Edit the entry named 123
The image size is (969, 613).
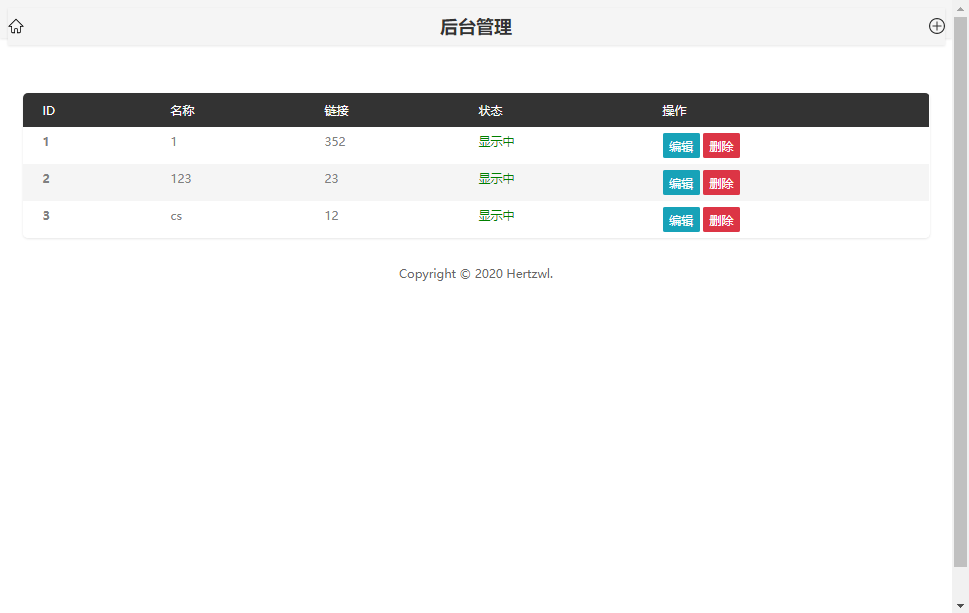(x=681, y=183)
